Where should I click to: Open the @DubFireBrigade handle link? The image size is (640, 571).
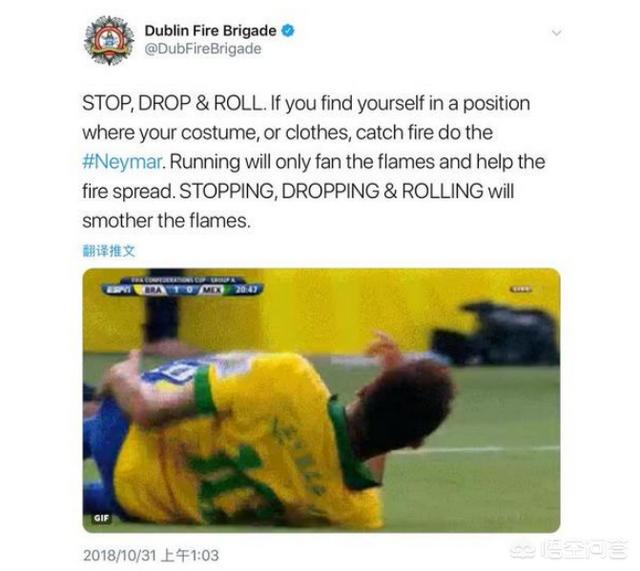click(203, 49)
